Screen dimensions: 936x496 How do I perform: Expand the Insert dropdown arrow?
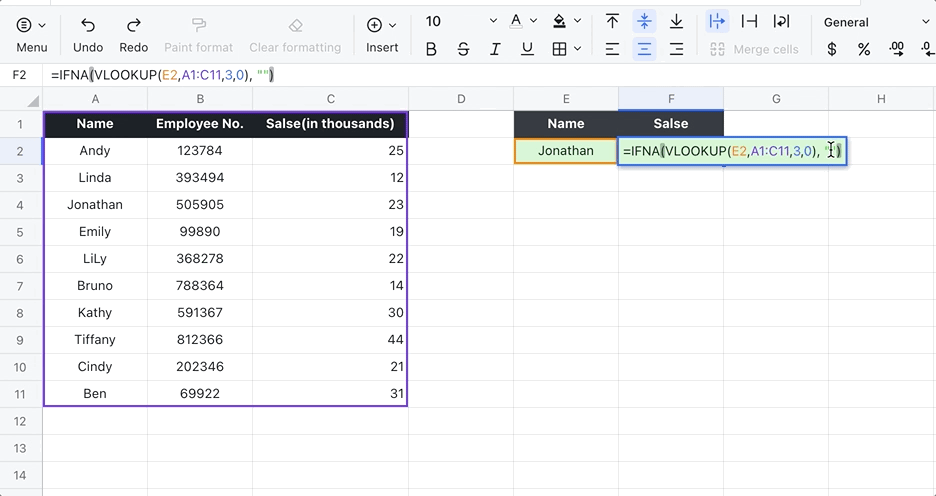[392, 25]
